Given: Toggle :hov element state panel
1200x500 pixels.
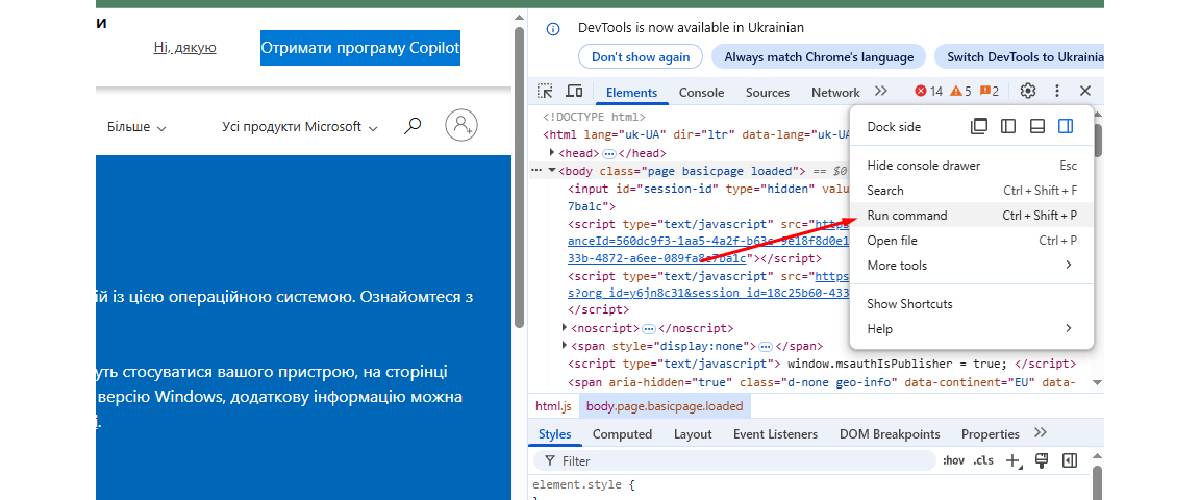Looking at the screenshot, I should pyautogui.click(x=954, y=461).
